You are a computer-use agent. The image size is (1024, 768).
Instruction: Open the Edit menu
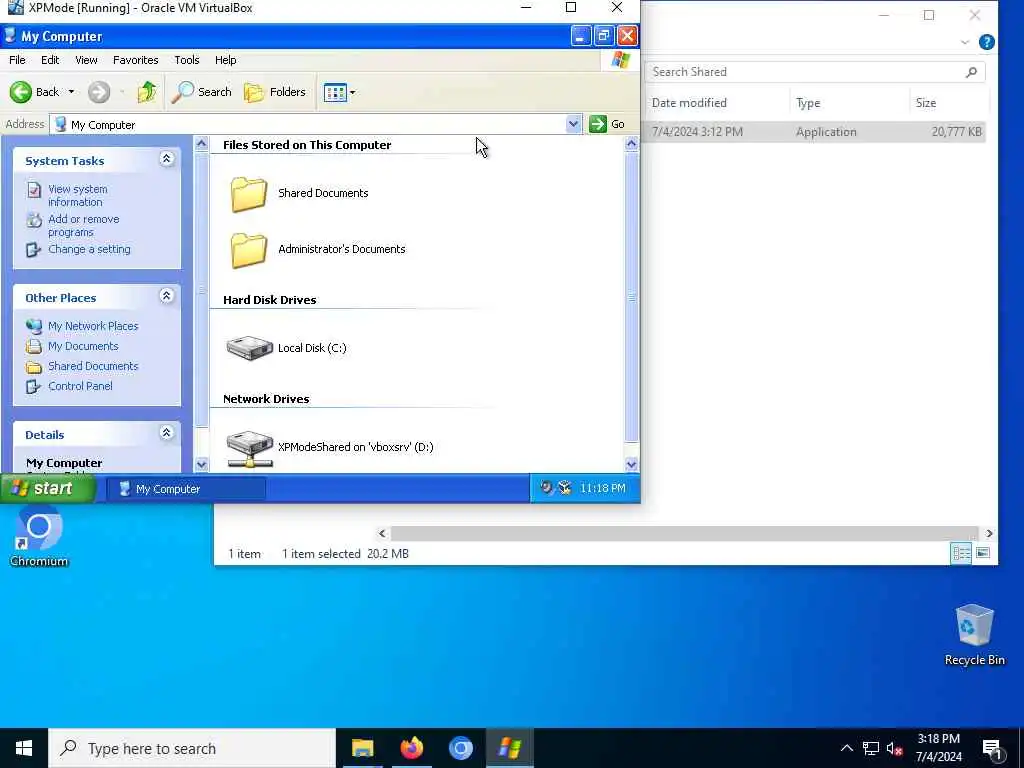click(50, 60)
